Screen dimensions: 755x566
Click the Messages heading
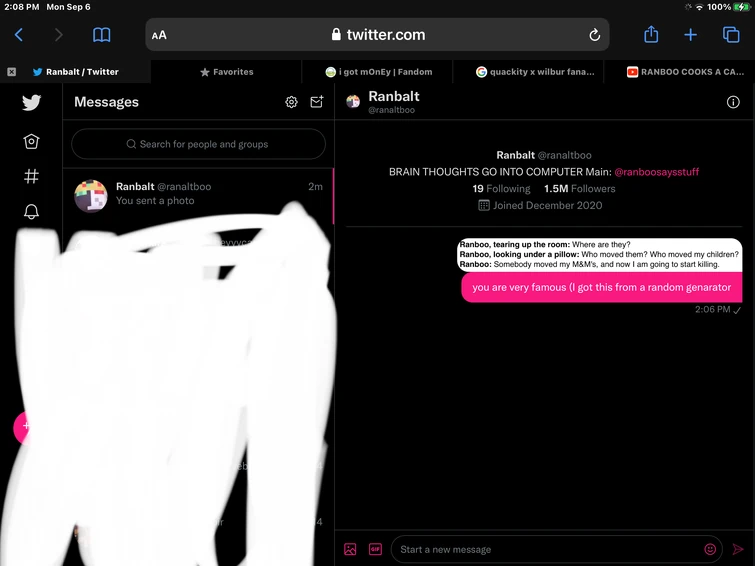(x=106, y=102)
